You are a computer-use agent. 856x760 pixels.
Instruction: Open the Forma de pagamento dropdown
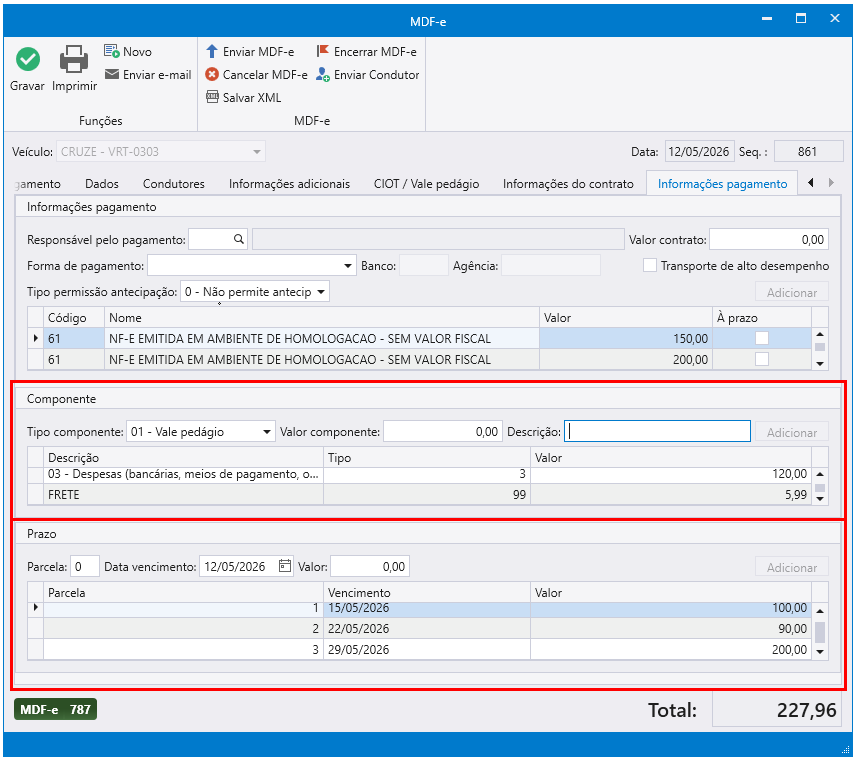[347, 266]
